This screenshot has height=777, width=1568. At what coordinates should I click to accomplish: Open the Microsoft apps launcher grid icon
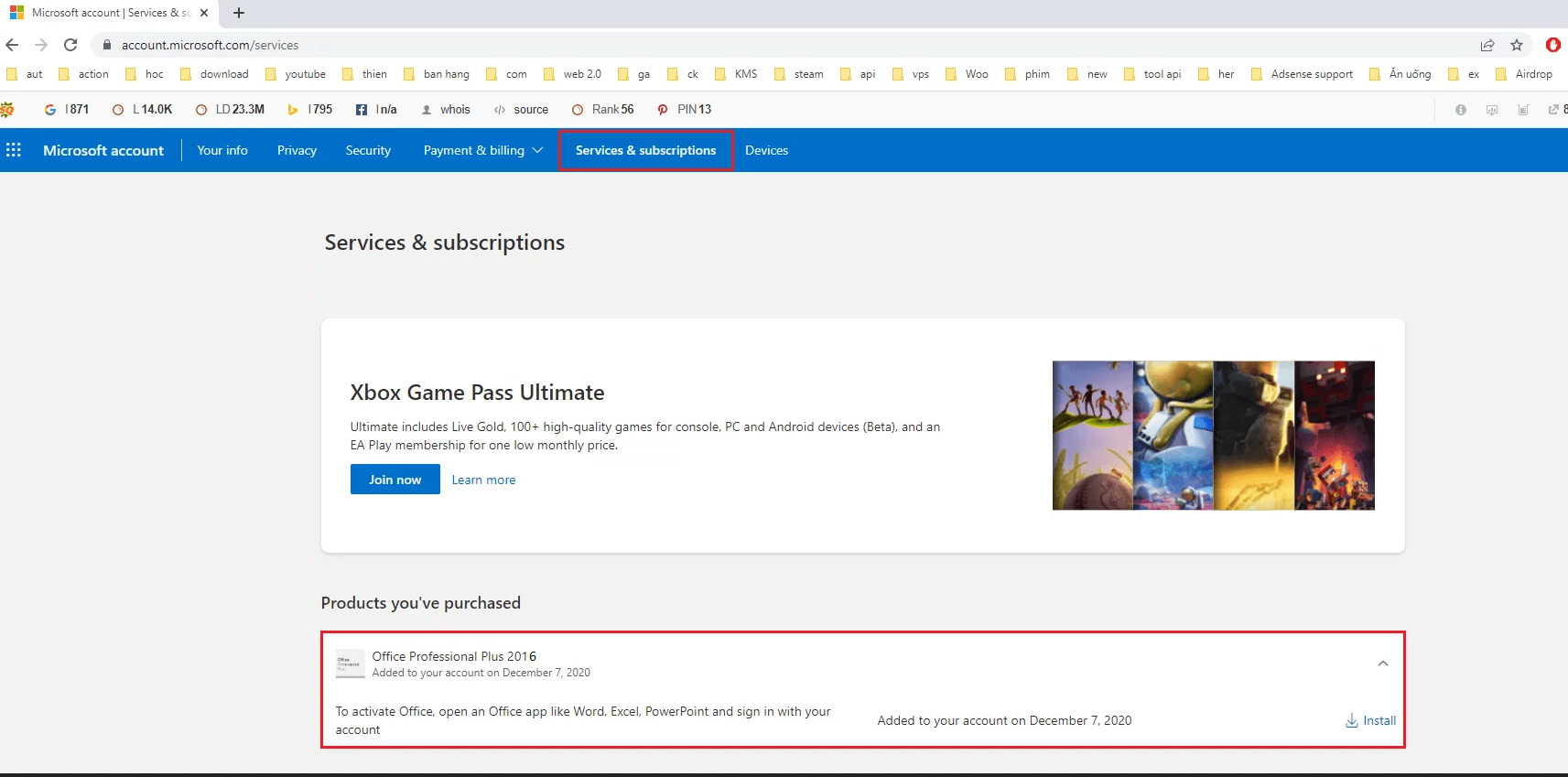[x=14, y=150]
